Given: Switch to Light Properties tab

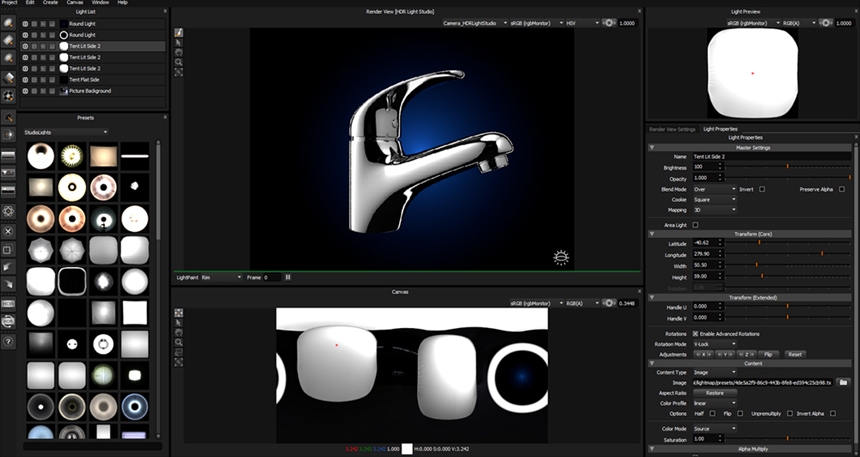Looking at the screenshot, I should tap(720, 129).
